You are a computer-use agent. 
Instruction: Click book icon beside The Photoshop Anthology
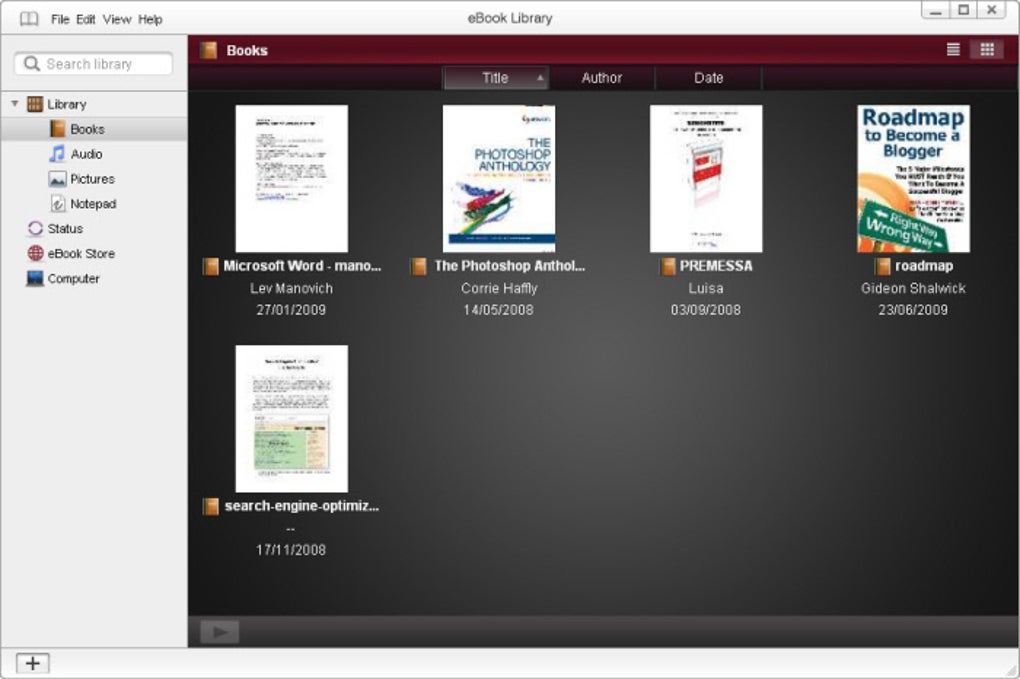point(418,266)
